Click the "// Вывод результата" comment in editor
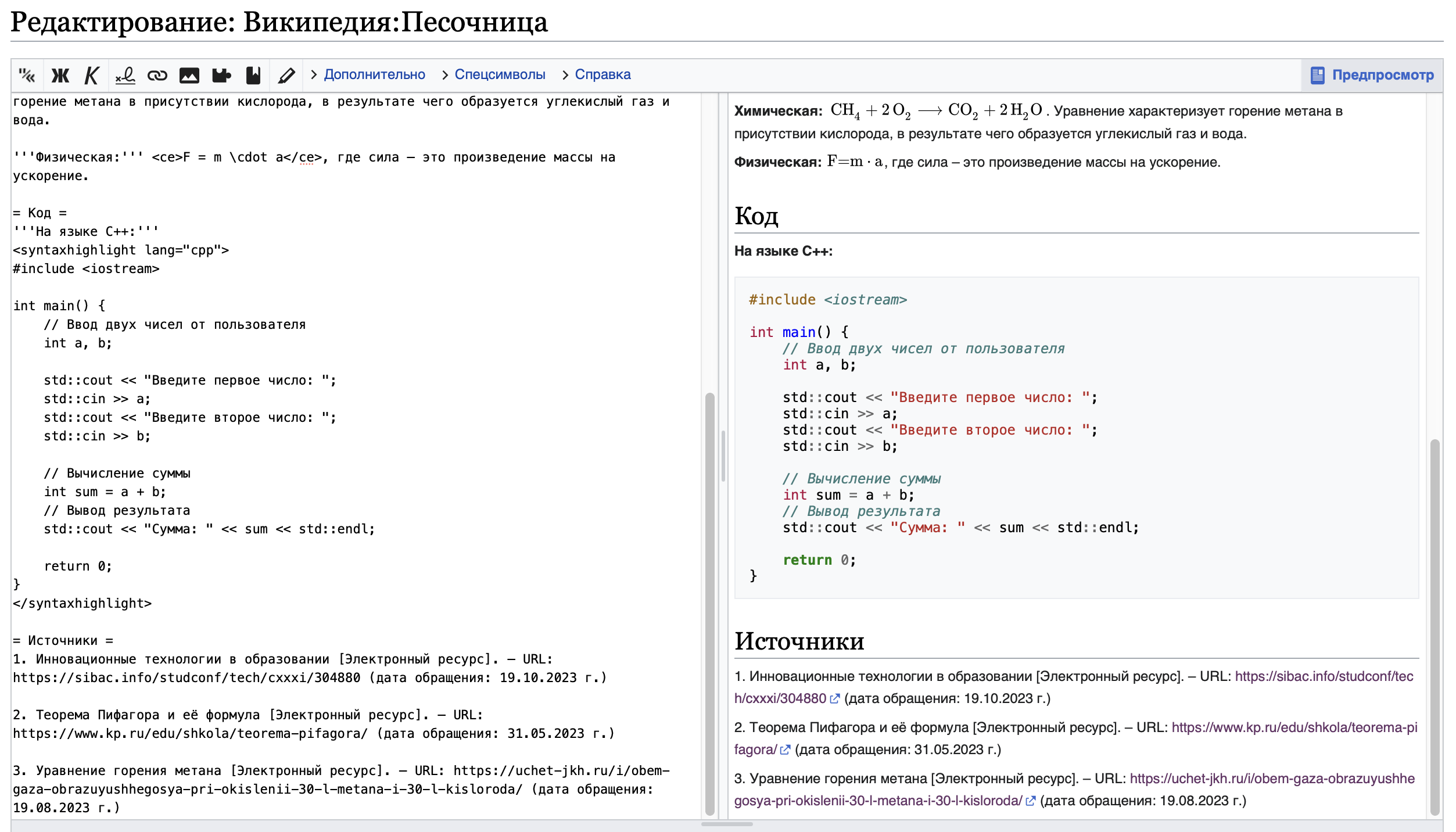This screenshot has width=1456, height=832. pos(117,510)
